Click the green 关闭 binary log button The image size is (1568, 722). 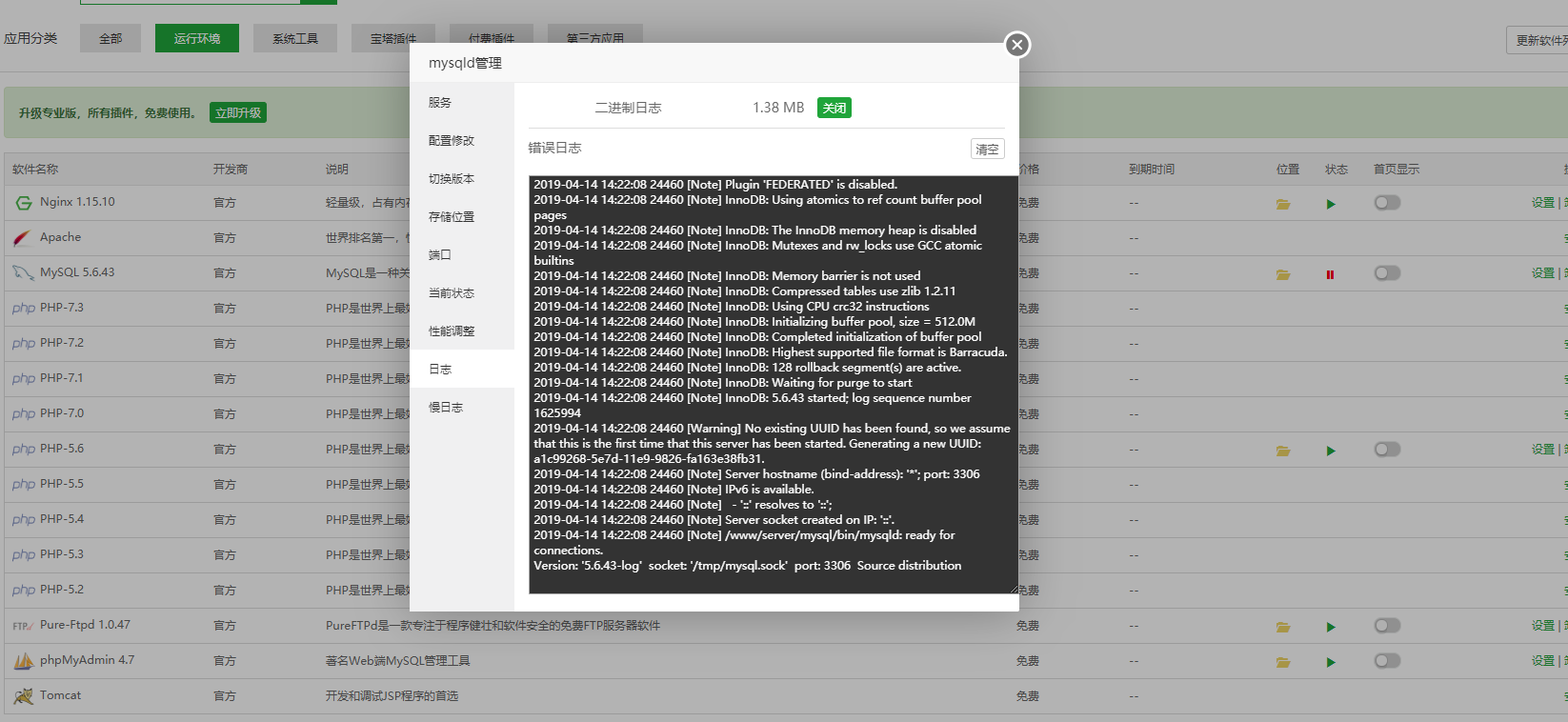[x=834, y=108]
